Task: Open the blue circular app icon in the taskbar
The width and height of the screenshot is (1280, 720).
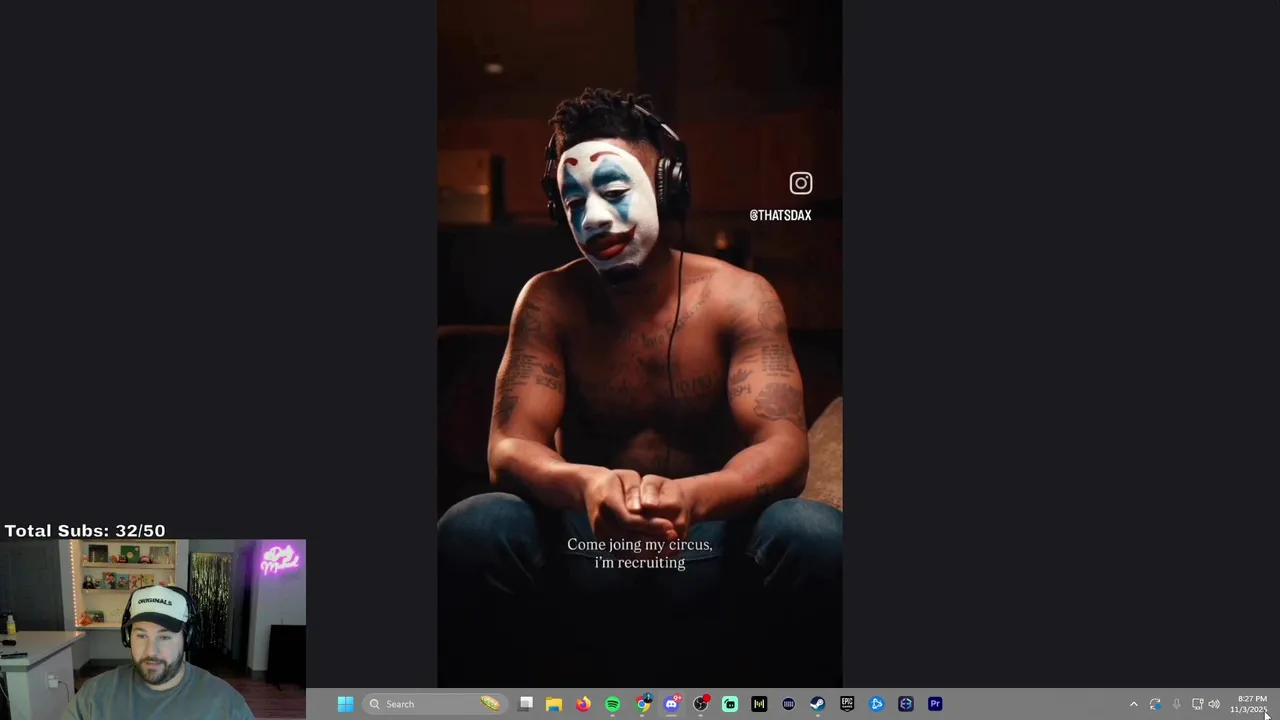Action: 876,704
